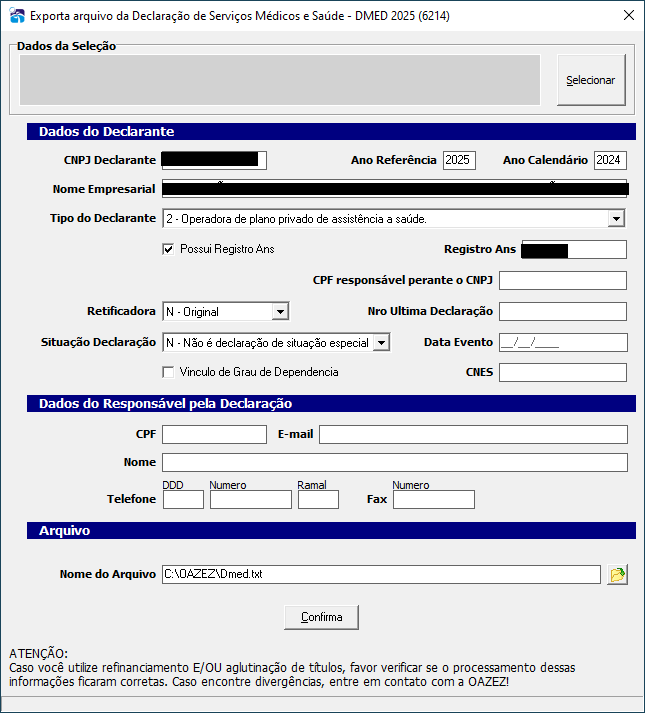Click the Selecionar button
This screenshot has height=713, width=645.
click(x=591, y=80)
